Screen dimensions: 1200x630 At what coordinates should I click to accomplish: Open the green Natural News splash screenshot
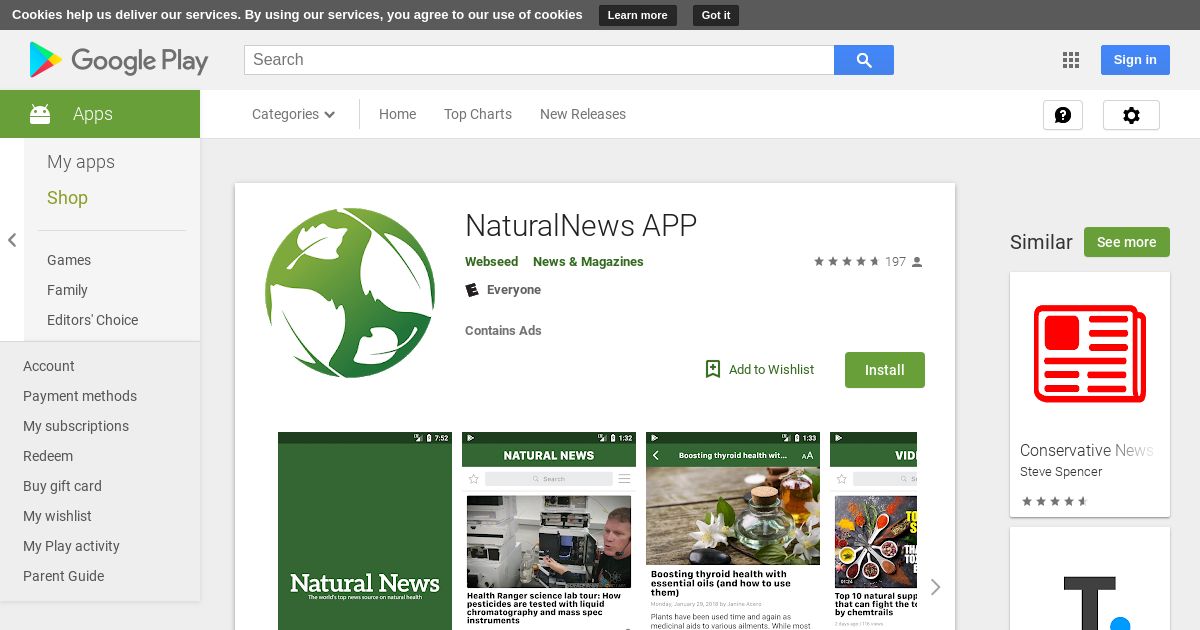click(365, 531)
